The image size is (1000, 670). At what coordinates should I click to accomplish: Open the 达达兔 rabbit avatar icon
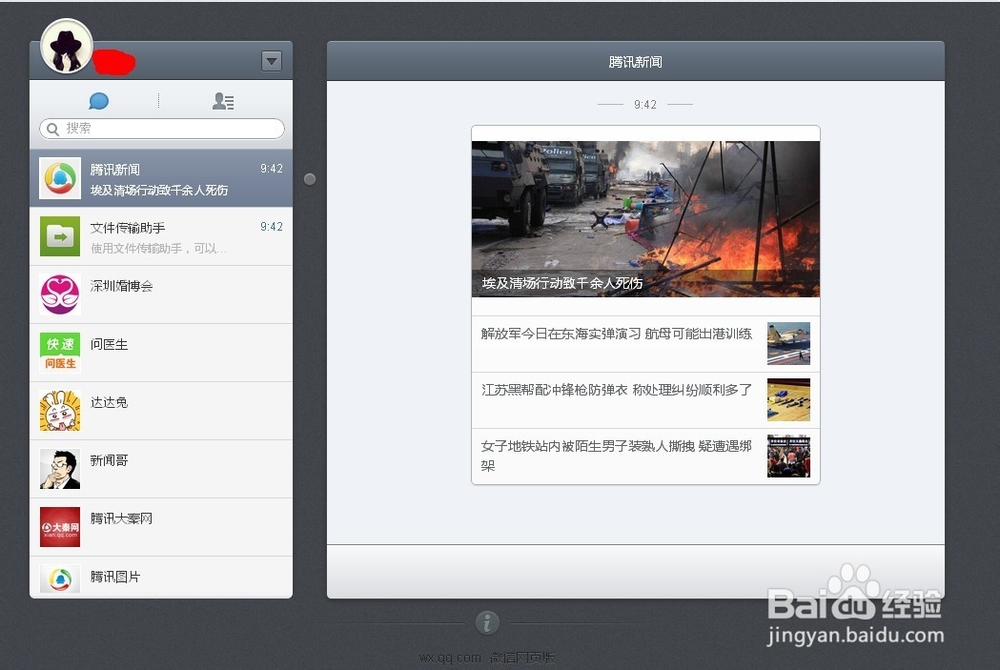(x=59, y=410)
